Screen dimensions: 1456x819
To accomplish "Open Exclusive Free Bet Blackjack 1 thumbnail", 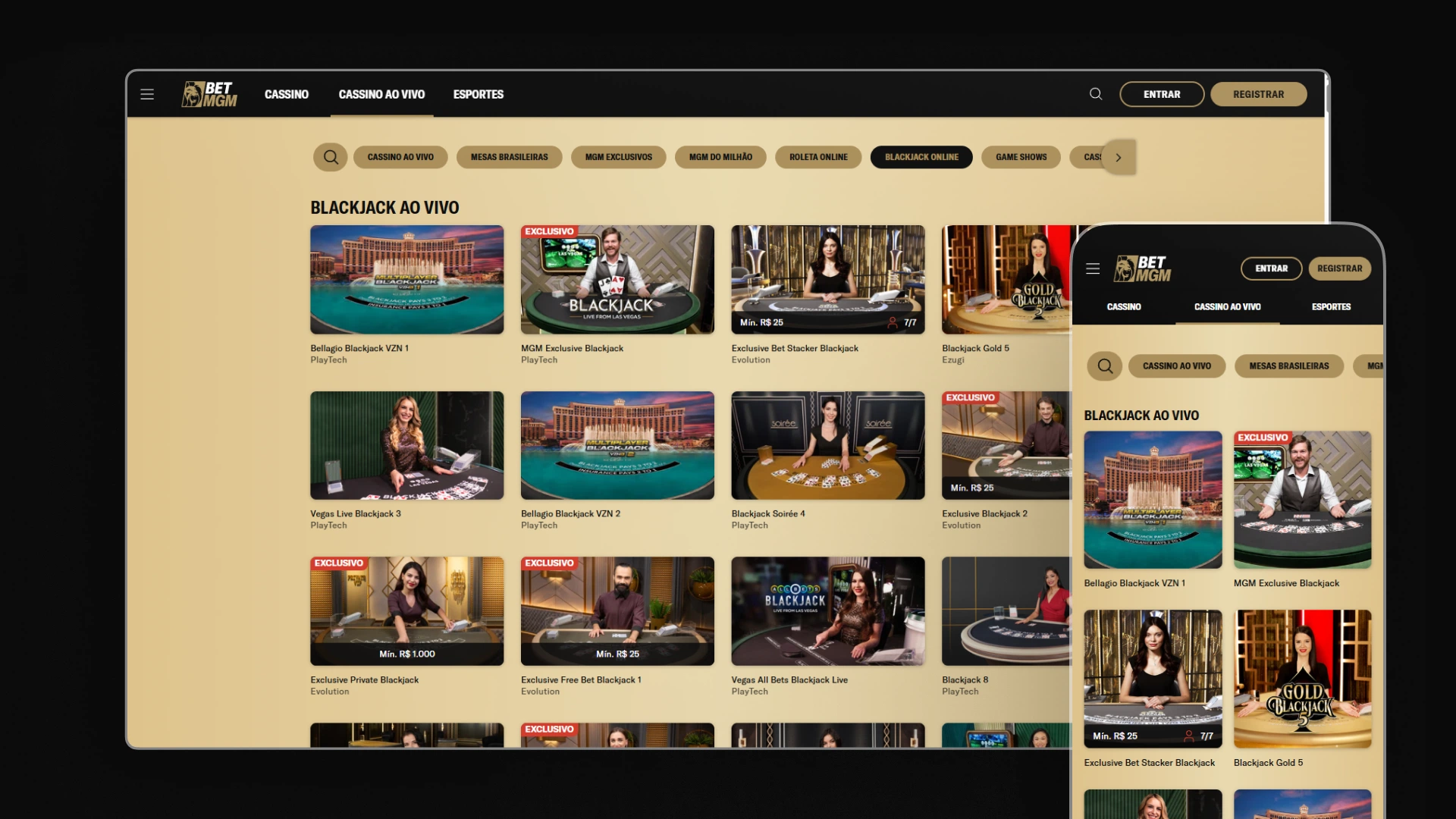I will [617, 611].
